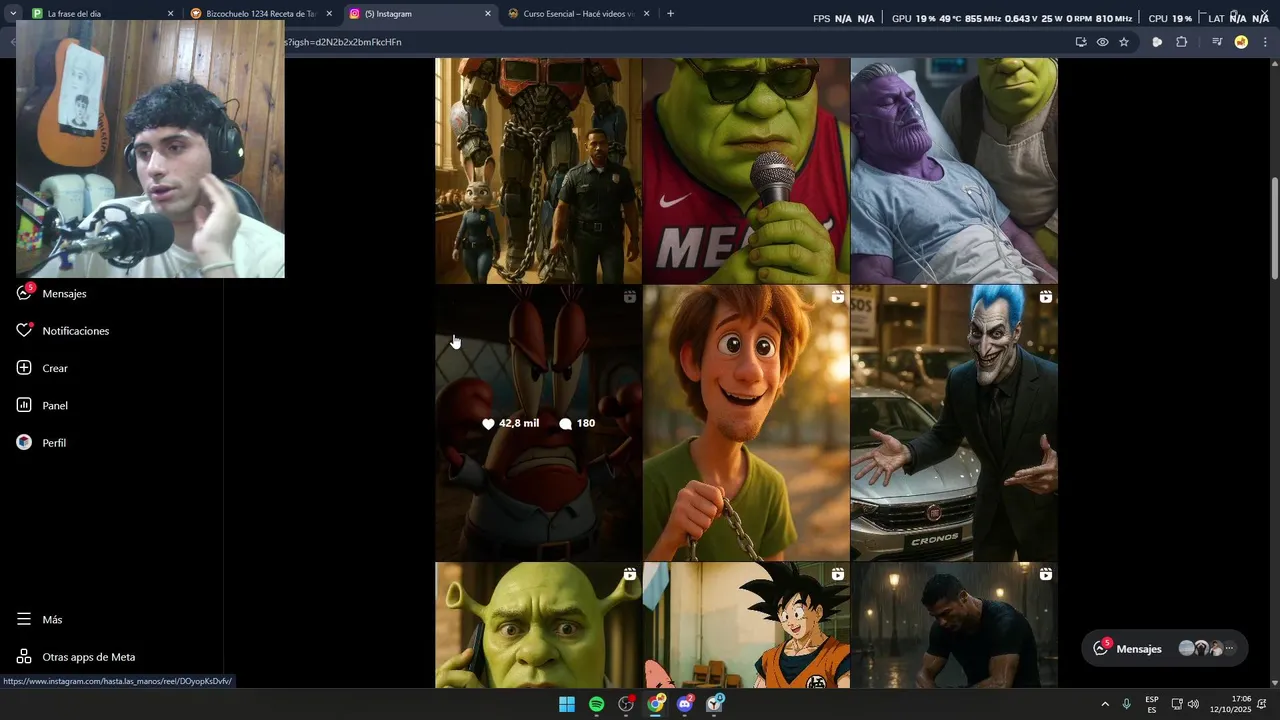Open the man in rain reel
Screen dimensions: 1280x720
954,625
